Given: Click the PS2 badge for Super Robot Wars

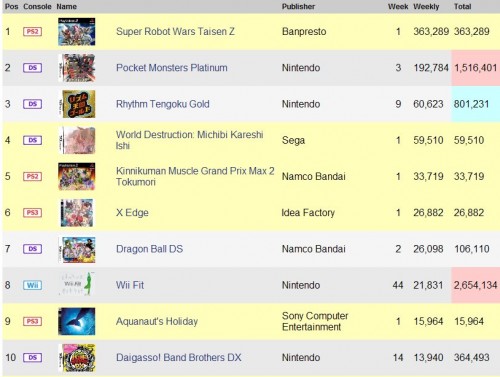Looking at the screenshot, I should click(32, 32).
